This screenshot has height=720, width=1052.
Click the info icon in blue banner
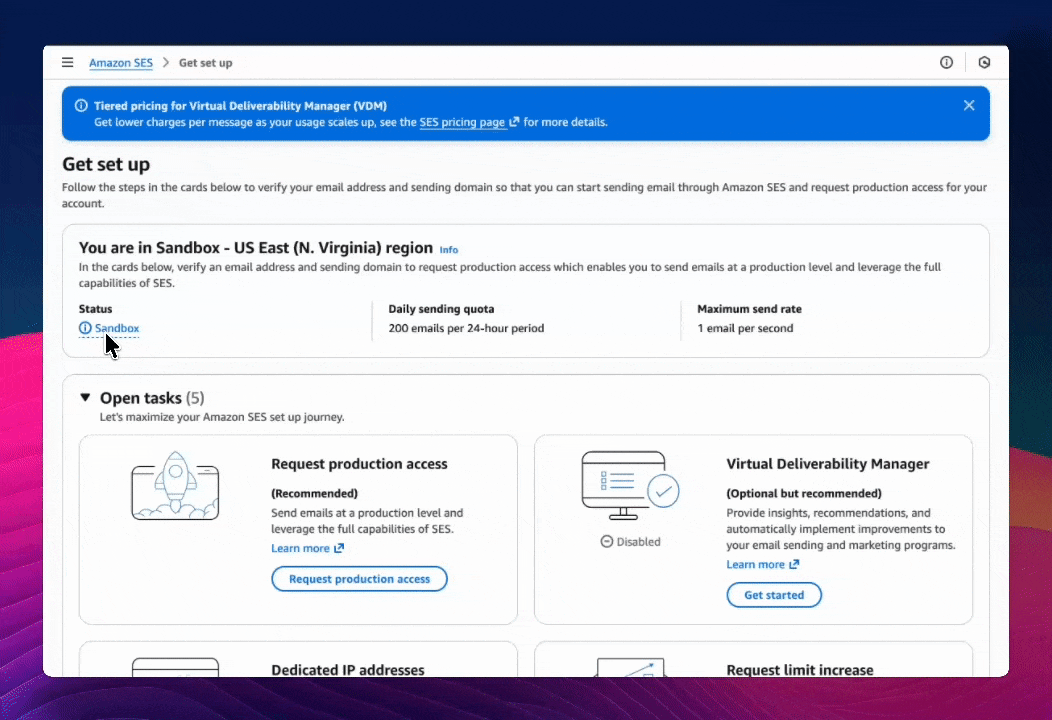(81, 106)
